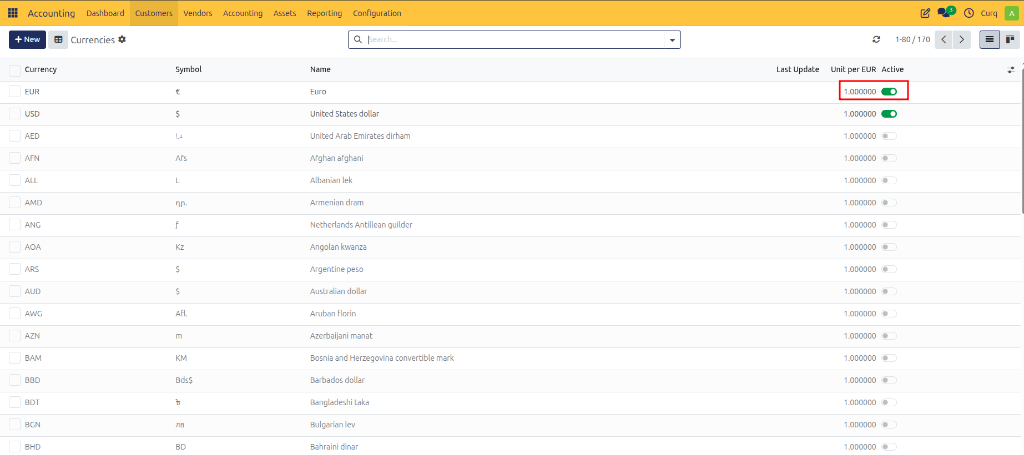The height and width of the screenshot is (455, 1024).
Task: Go to next page of records
Action: (x=961, y=40)
